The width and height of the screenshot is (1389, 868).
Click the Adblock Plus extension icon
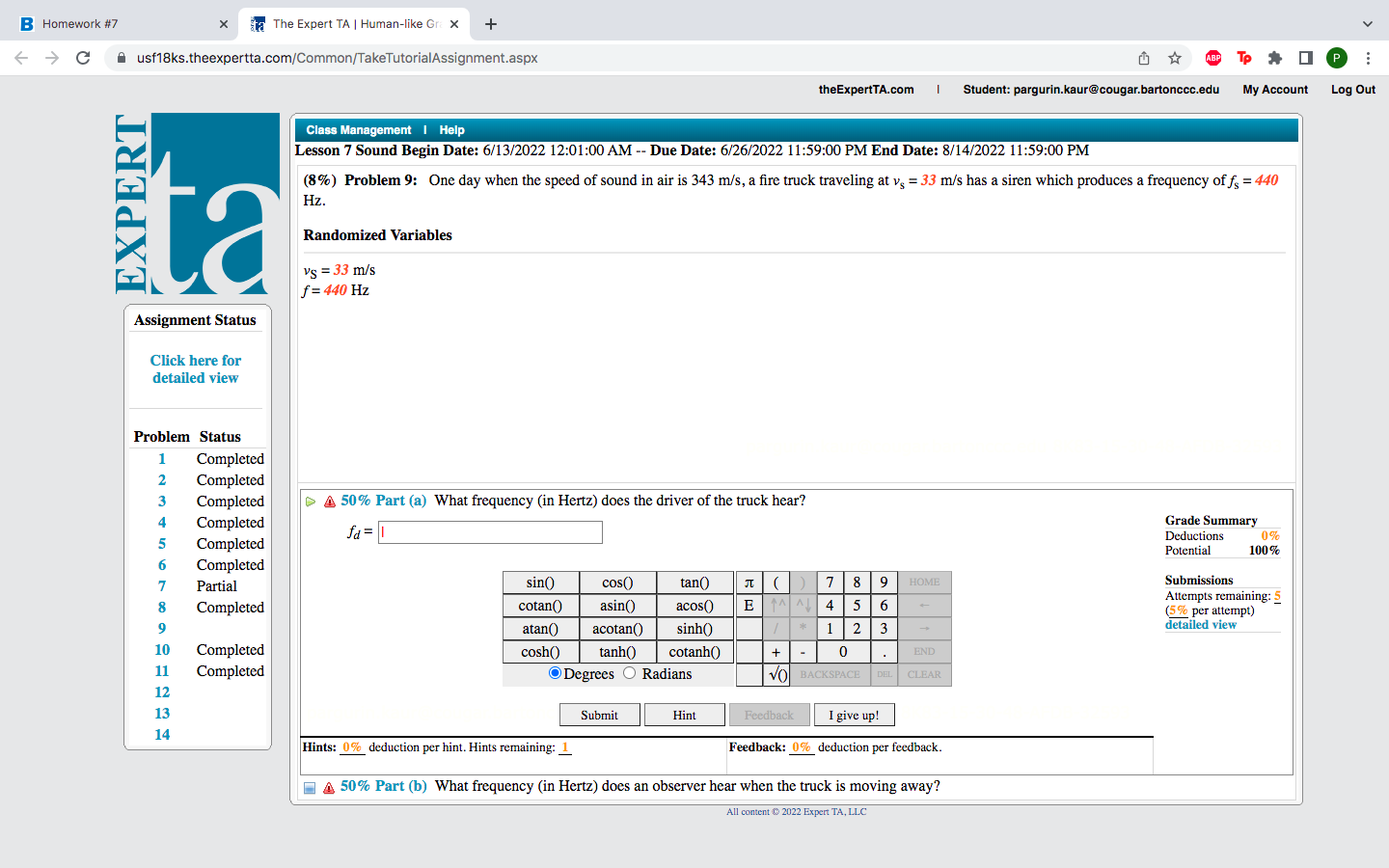(1213, 58)
